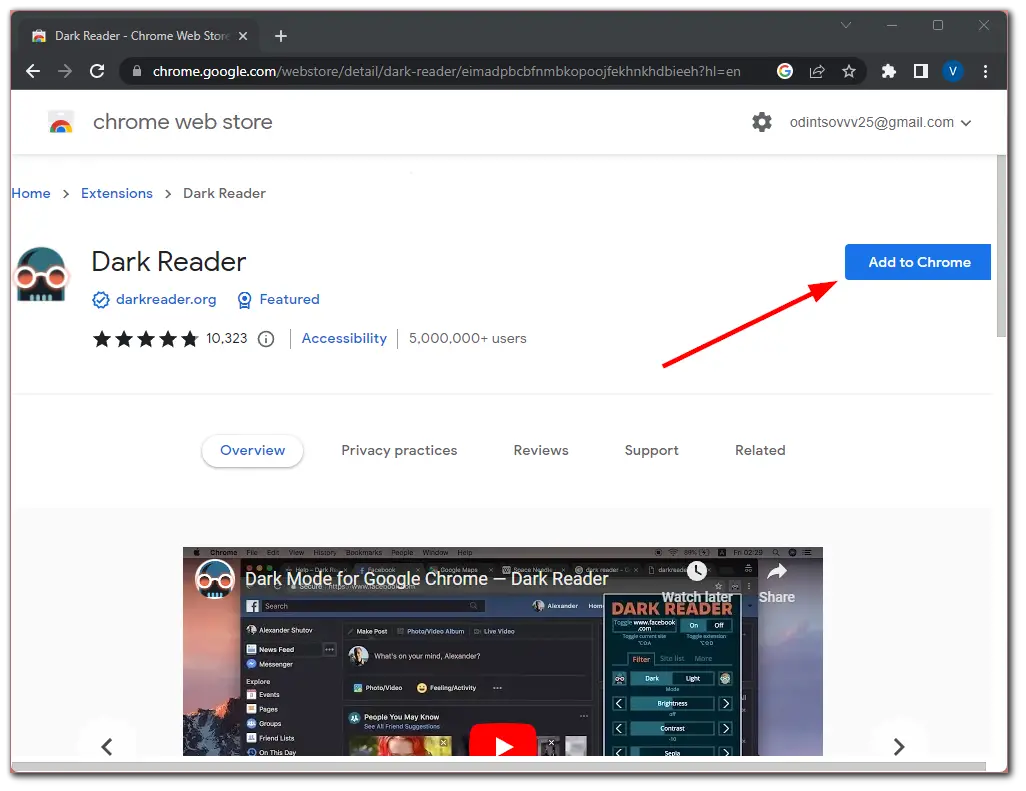This screenshot has width=1026, height=791.
Task: Open the Related tab
Action: point(760,450)
